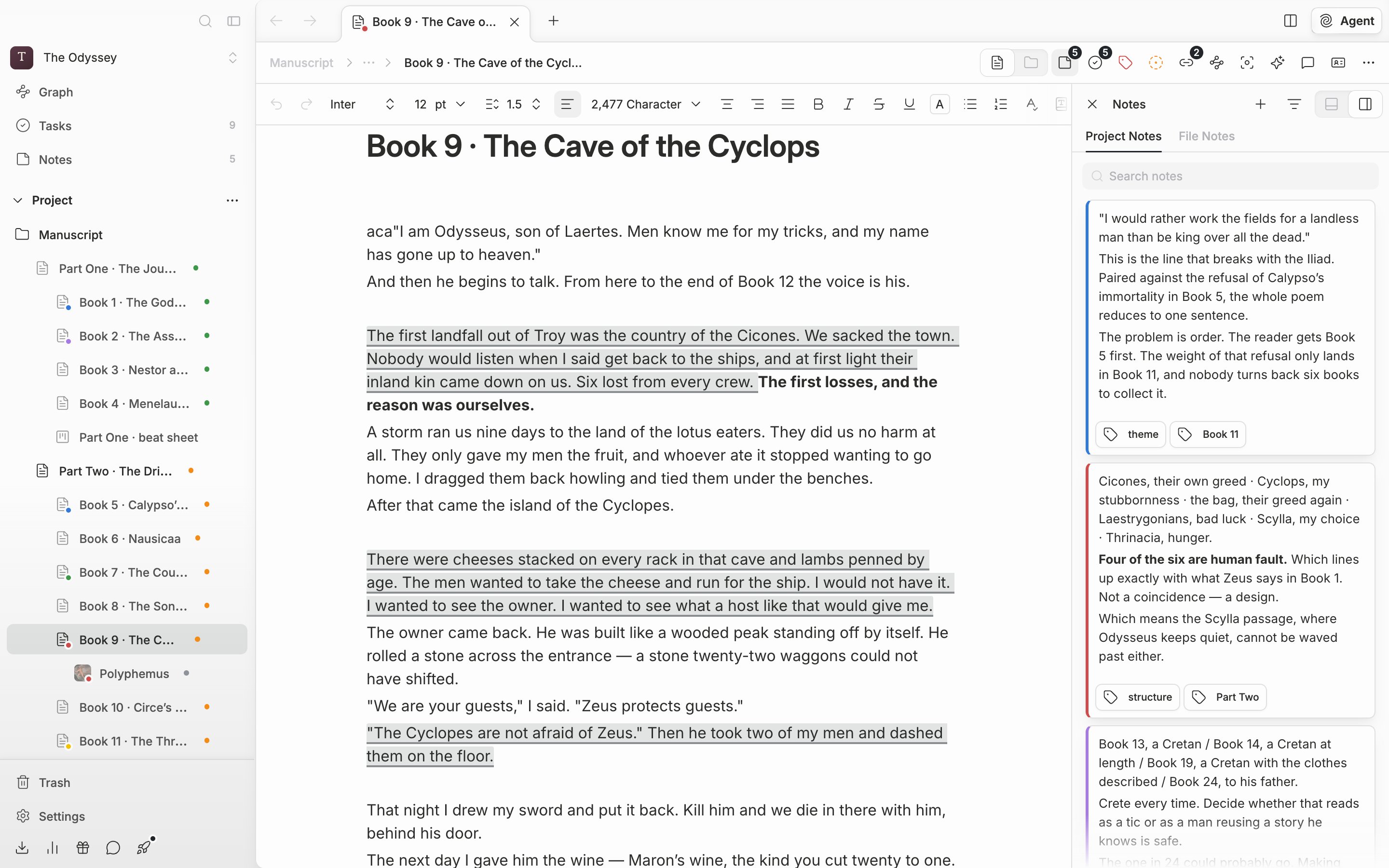The width and height of the screenshot is (1389, 868).
Task: Open the Inter font family dropdown
Action: coord(362,104)
